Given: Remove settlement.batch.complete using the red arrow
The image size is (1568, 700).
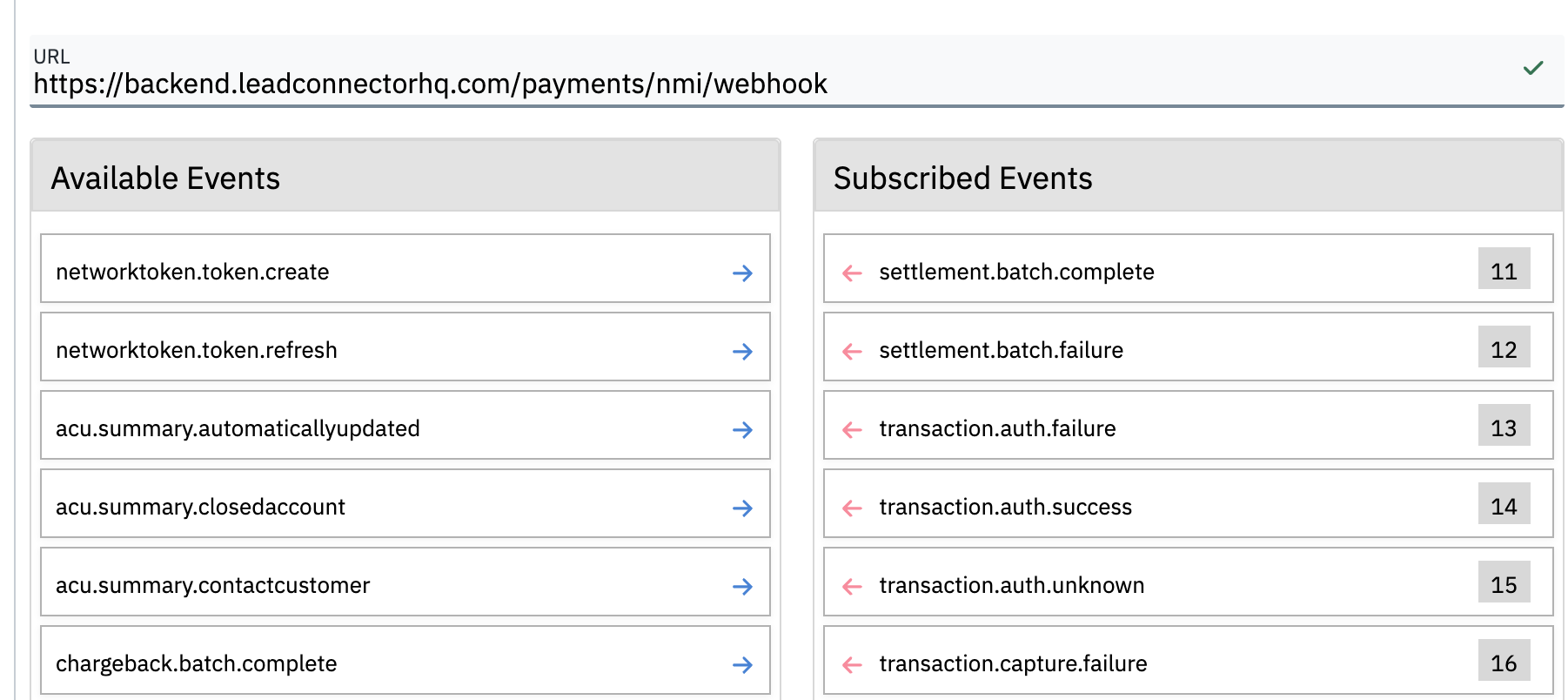Looking at the screenshot, I should (x=853, y=273).
